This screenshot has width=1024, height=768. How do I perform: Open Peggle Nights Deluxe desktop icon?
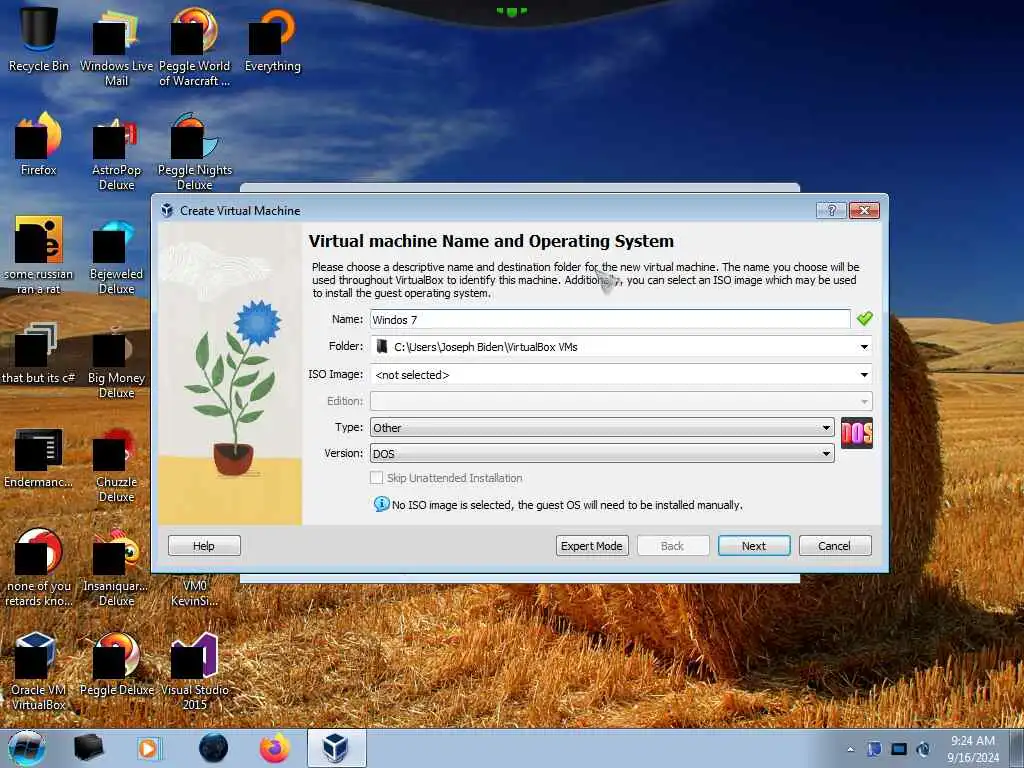pos(195,152)
